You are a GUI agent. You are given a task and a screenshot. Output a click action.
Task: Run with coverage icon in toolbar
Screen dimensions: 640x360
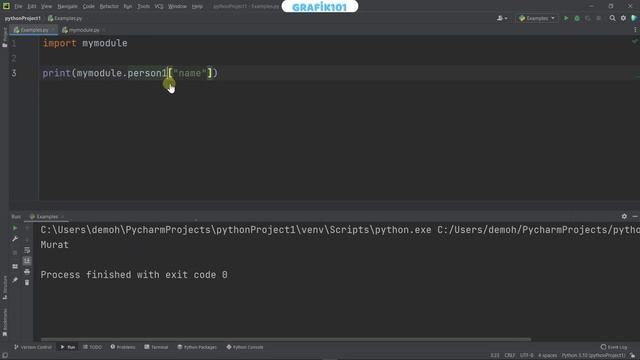(x=588, y=18)
